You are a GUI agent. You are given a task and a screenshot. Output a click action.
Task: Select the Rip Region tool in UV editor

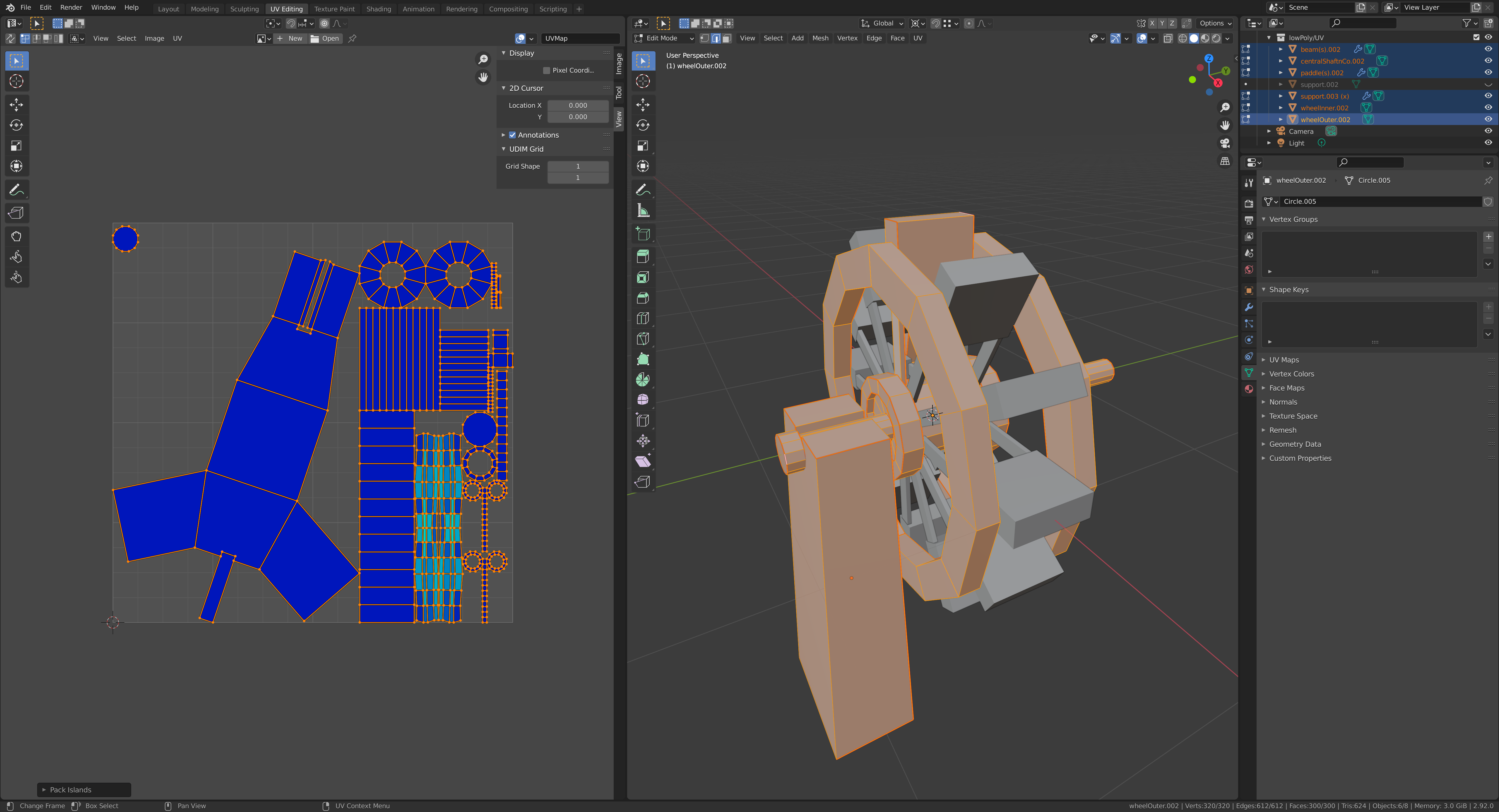[16, 213]
